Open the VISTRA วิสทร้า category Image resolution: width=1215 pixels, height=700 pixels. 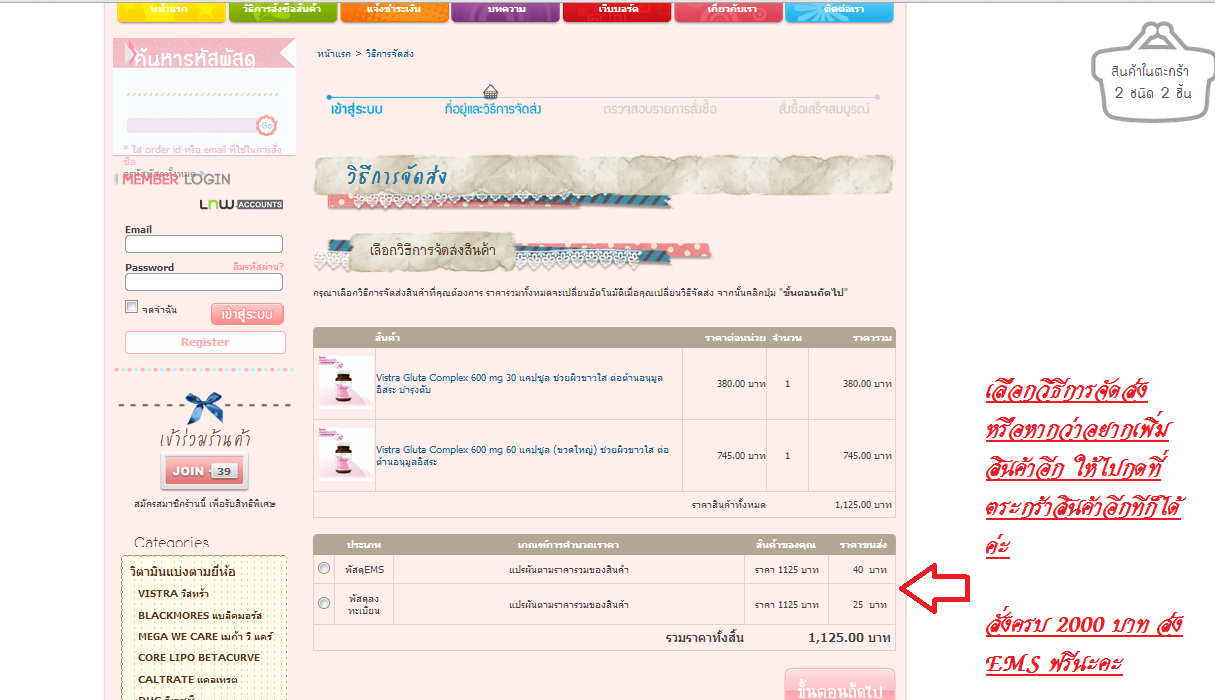[x=171, y=593]
